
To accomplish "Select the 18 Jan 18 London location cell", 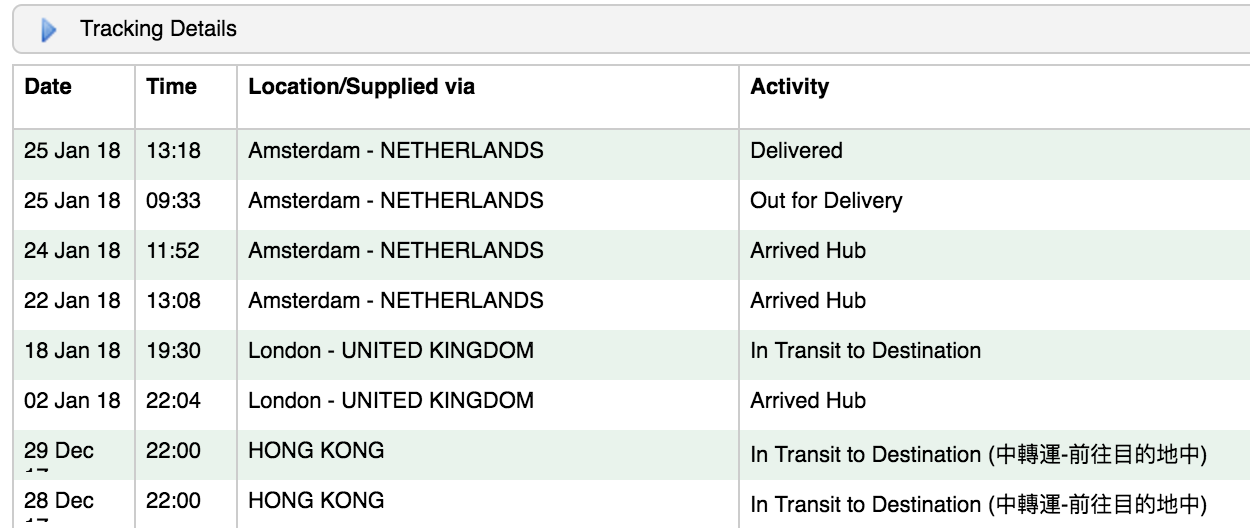I will (x=391, y=351).
